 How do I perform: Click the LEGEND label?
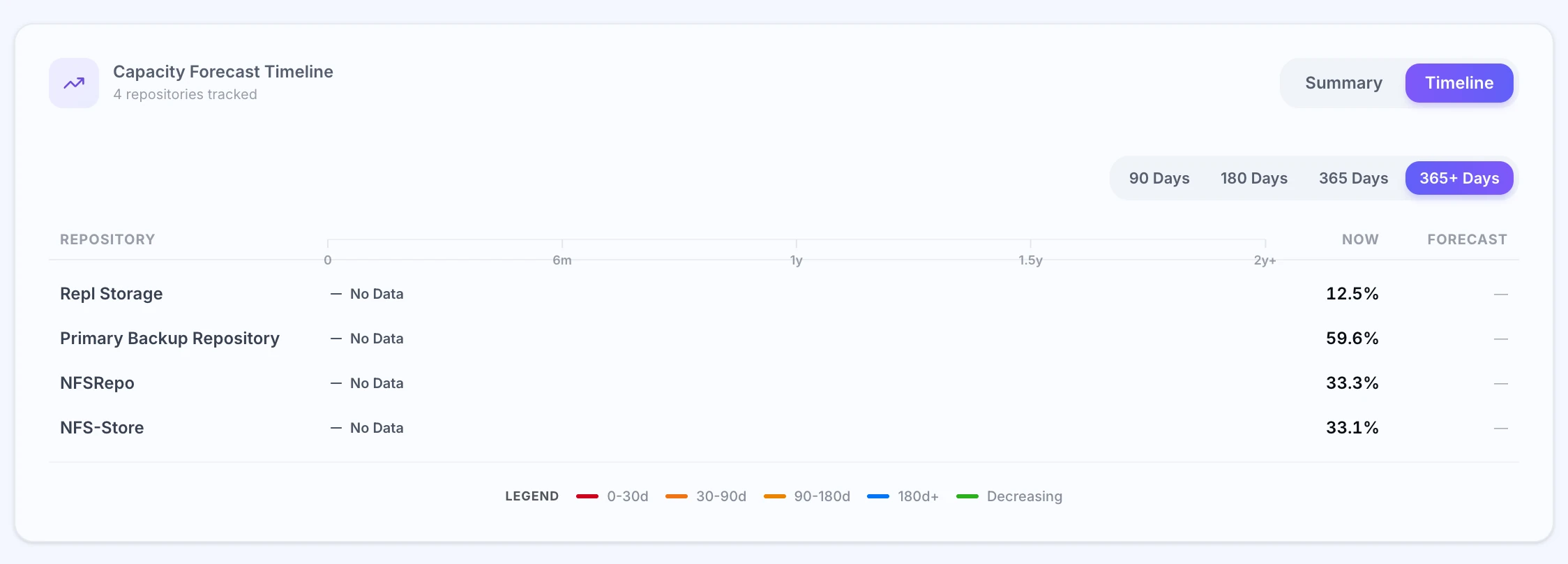(532, 496)
